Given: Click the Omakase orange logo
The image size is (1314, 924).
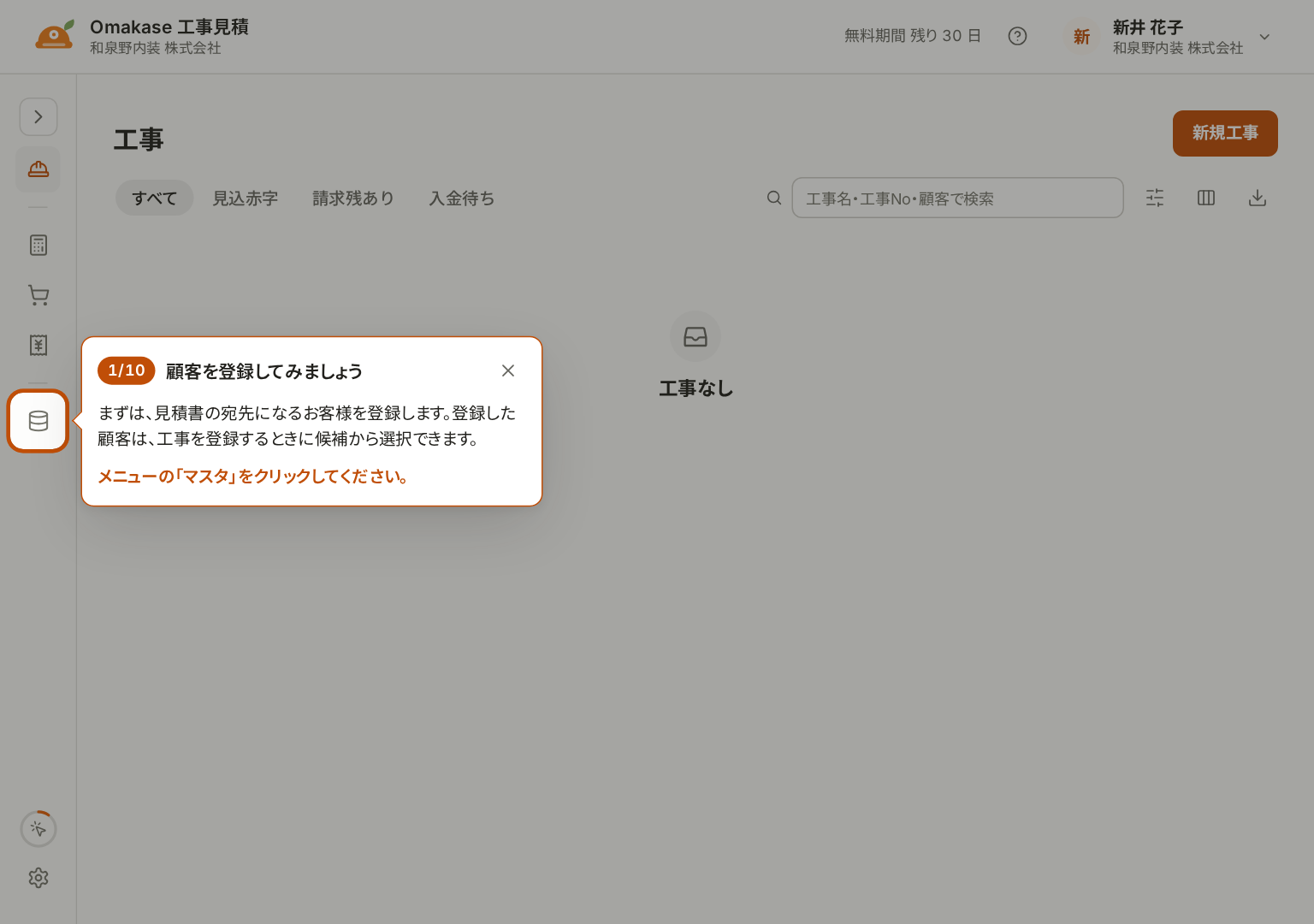Looking at the screenshot, I should 54,36.
